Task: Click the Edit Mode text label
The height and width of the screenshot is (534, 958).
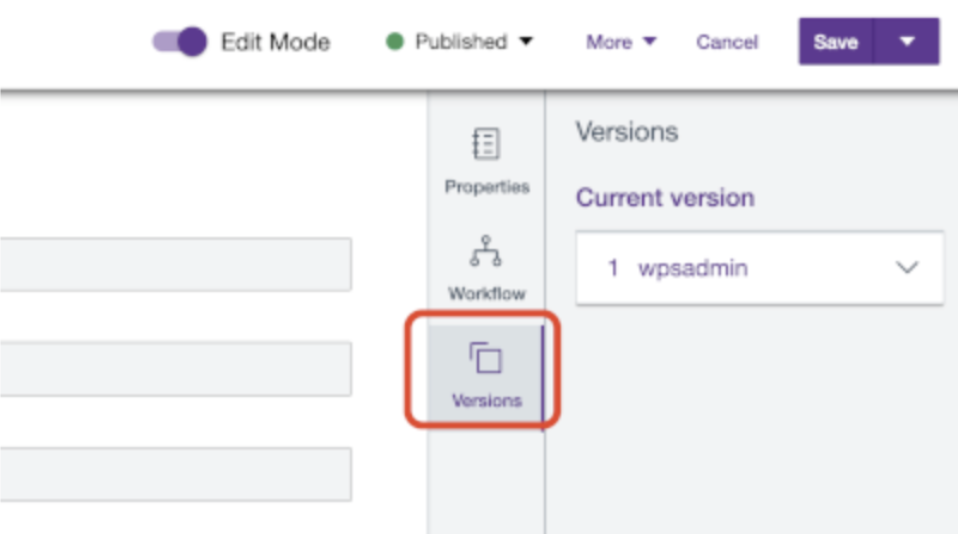Action: tap(275, 42)
